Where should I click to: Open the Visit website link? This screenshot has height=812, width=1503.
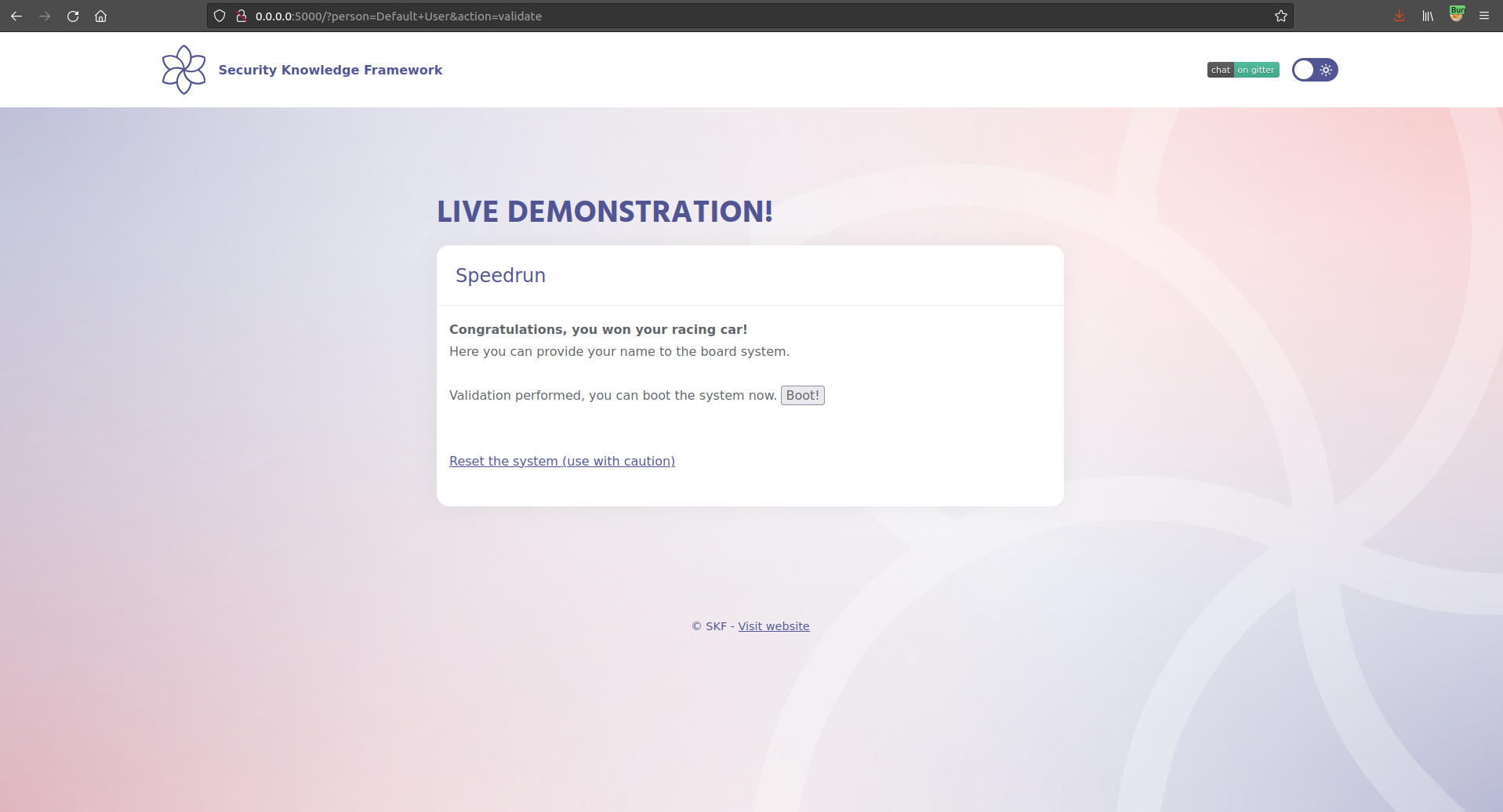(774, 626)
